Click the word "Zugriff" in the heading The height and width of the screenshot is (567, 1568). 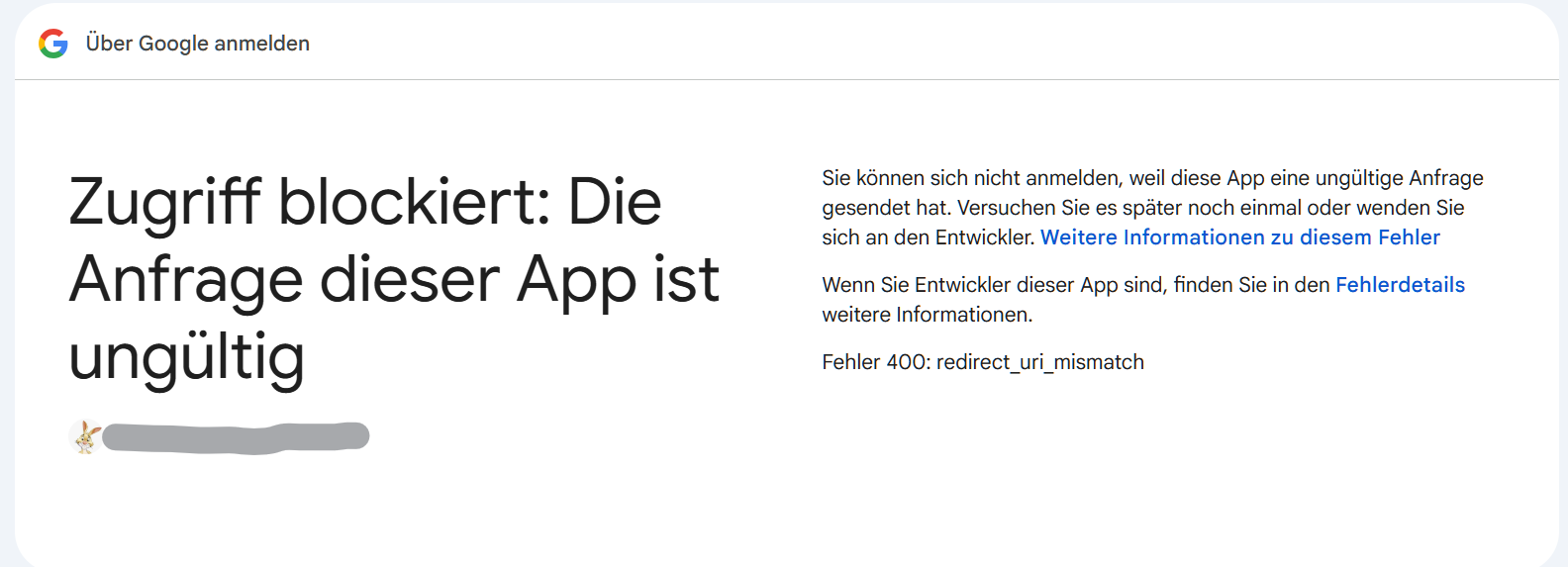click(x=164, y=202)
